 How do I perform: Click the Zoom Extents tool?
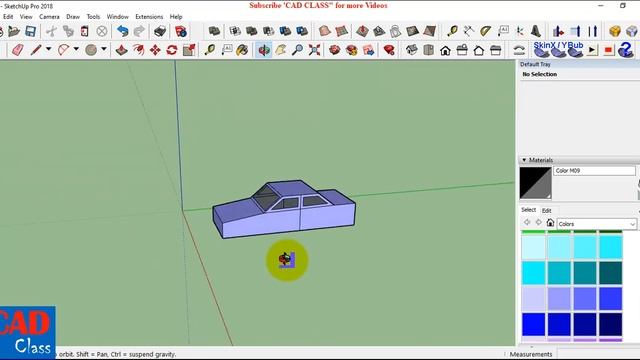coord(314,50)
